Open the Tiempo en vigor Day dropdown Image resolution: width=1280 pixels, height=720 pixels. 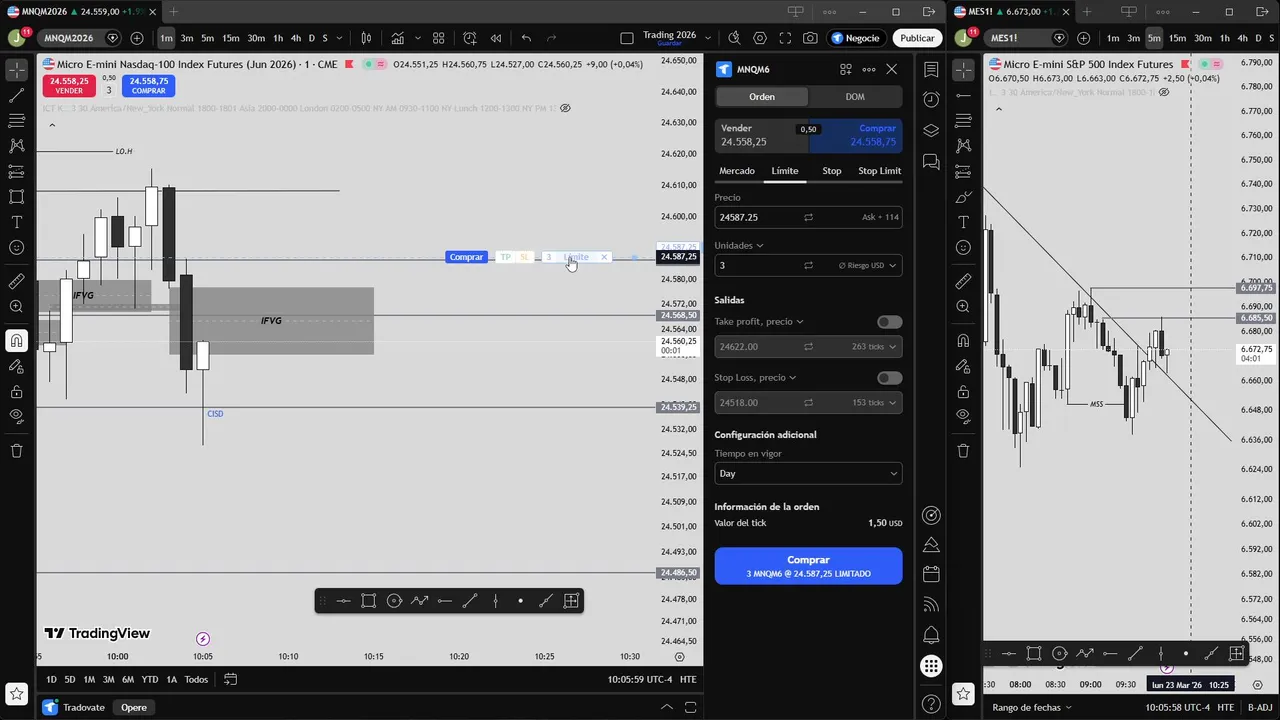tap(808, 474)
